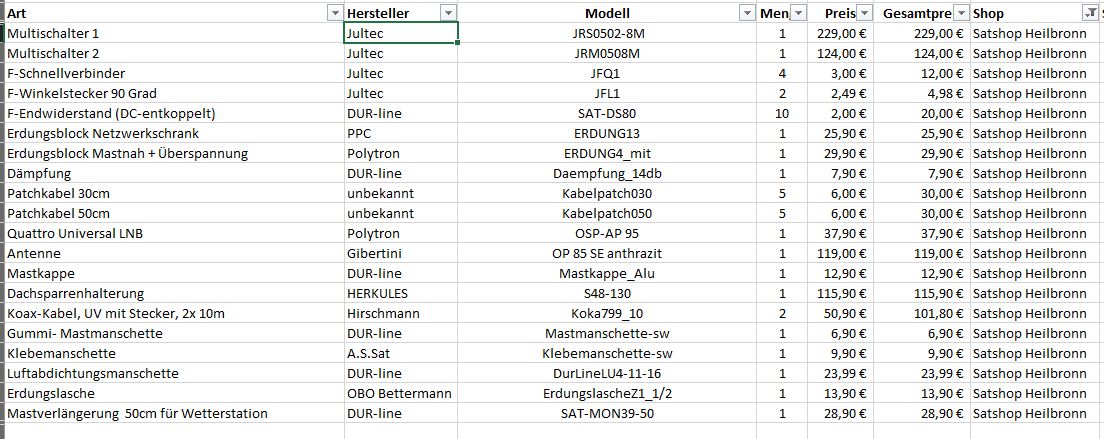Select the Modell header cell
Viewport: 1104px width, 439px height.
pos(607,13)
